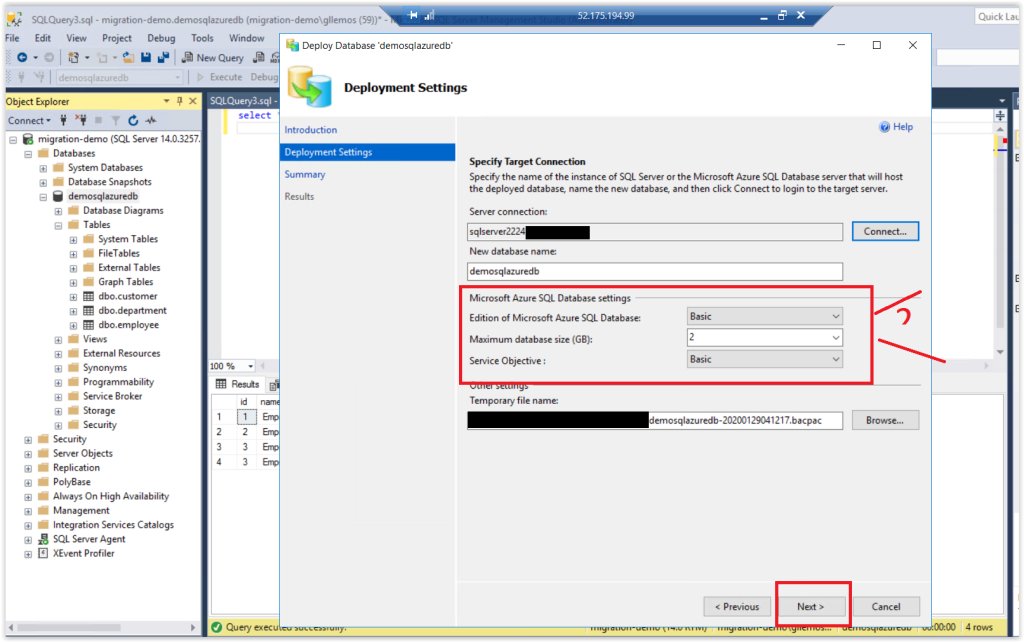Open the Edit menu
1024x642 pixels.
tap(42, 38)
